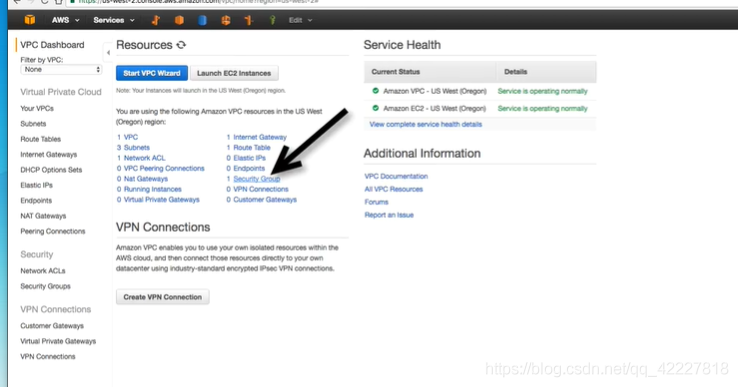This screenshot has width=738, height=387.
Task: Click the blue cylinder service shortcut icon
Action: click(202, 20)
